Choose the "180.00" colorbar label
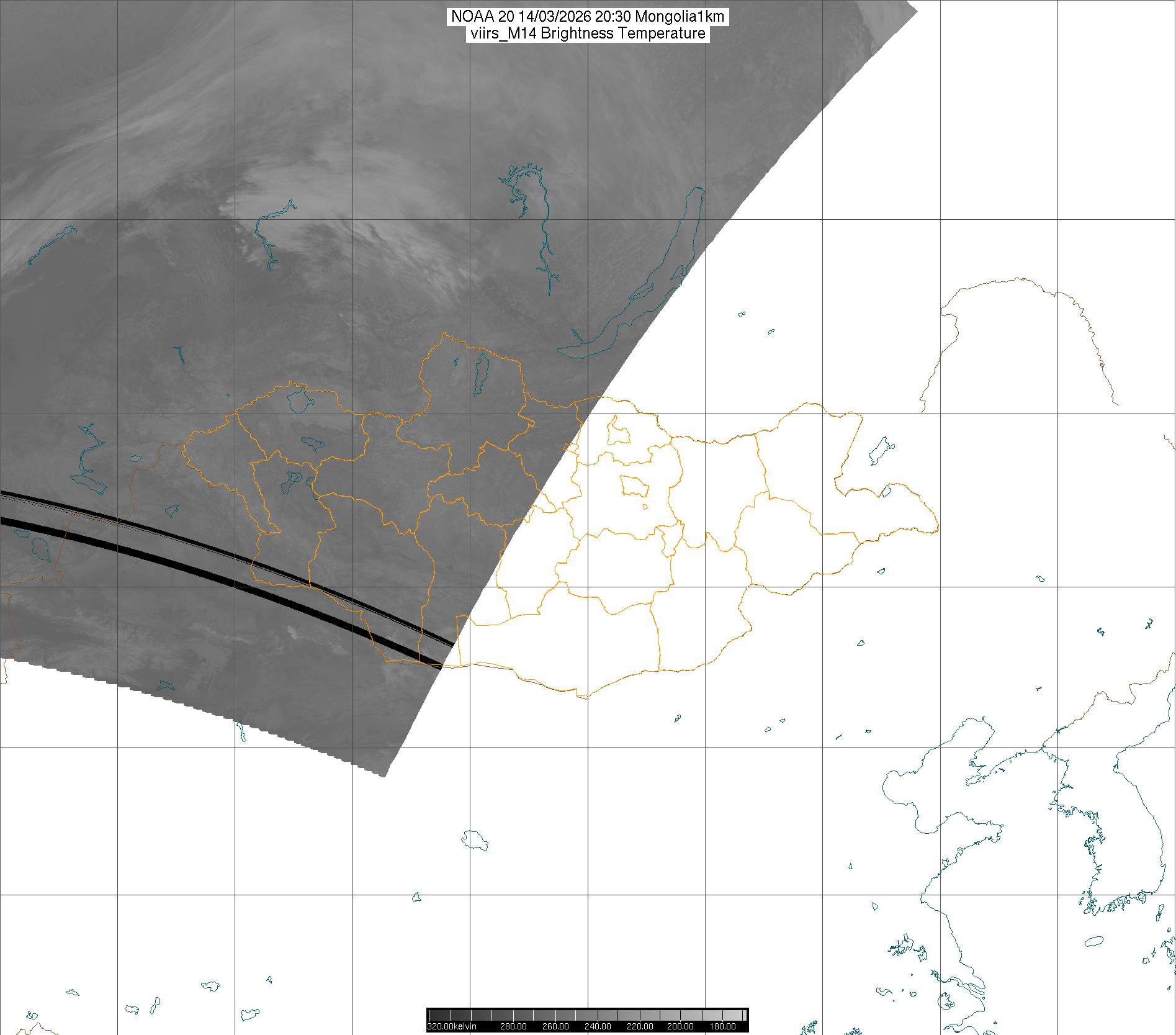The width and height of the screenshot is (1176, 1035). click(x=722, y=1026)
